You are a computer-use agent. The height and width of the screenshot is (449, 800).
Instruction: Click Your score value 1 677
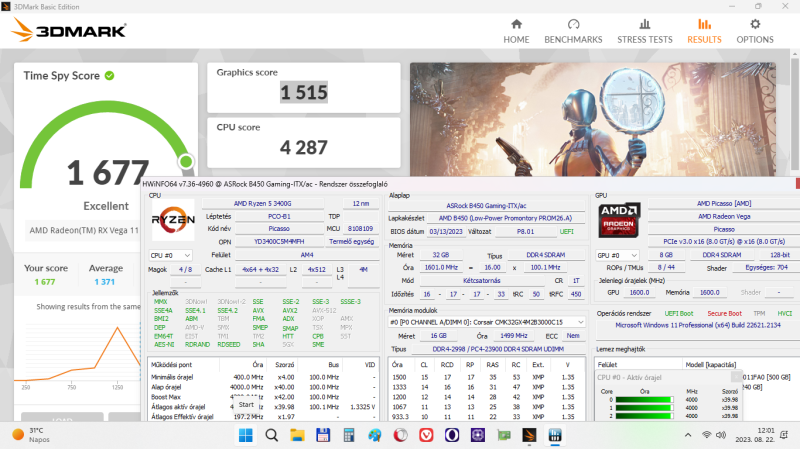pyautogui.click(x=45, y=282)
